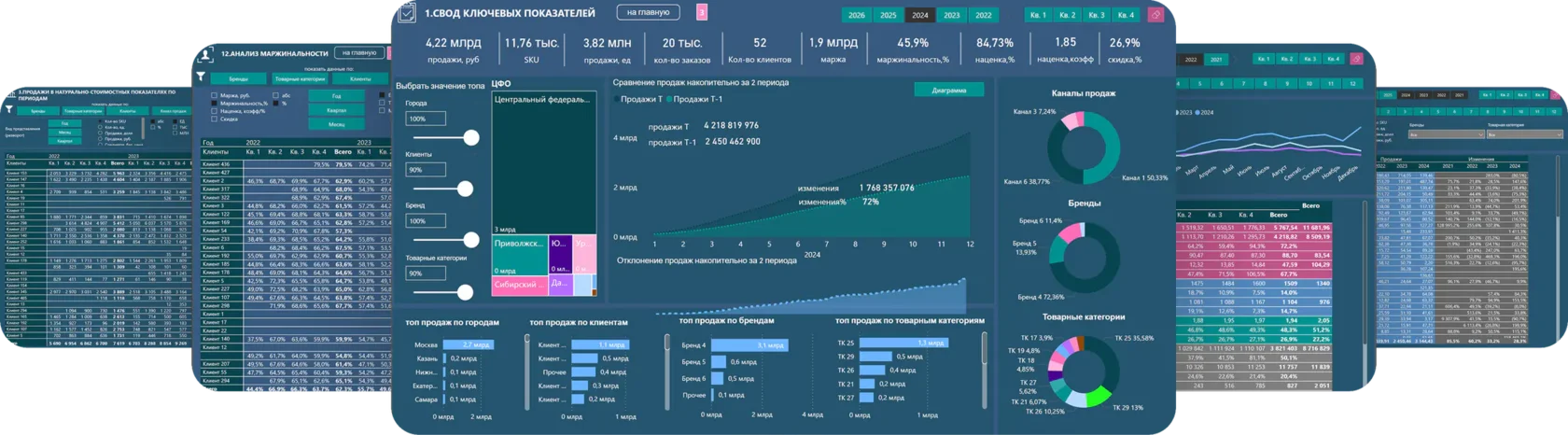
Task: Move the Бренд top-value slider handle
Action: 471,240
